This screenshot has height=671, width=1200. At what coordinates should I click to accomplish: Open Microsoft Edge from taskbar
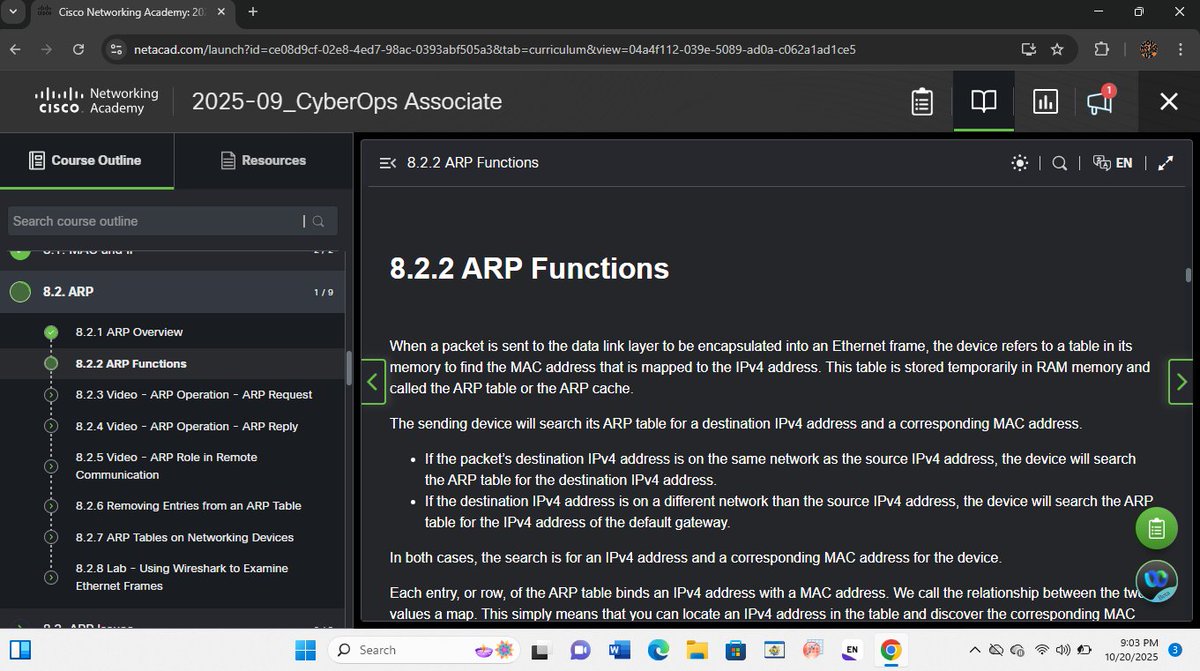tap(658, 650)
